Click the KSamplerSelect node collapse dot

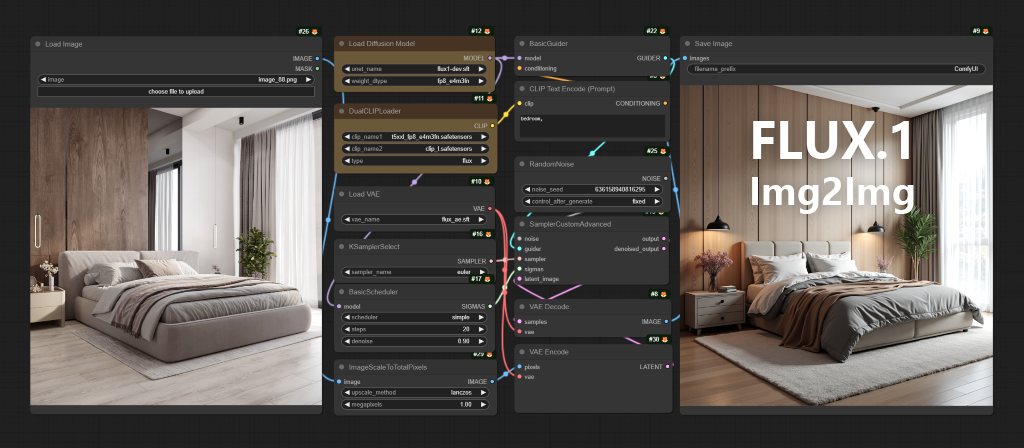pos(340,247)
